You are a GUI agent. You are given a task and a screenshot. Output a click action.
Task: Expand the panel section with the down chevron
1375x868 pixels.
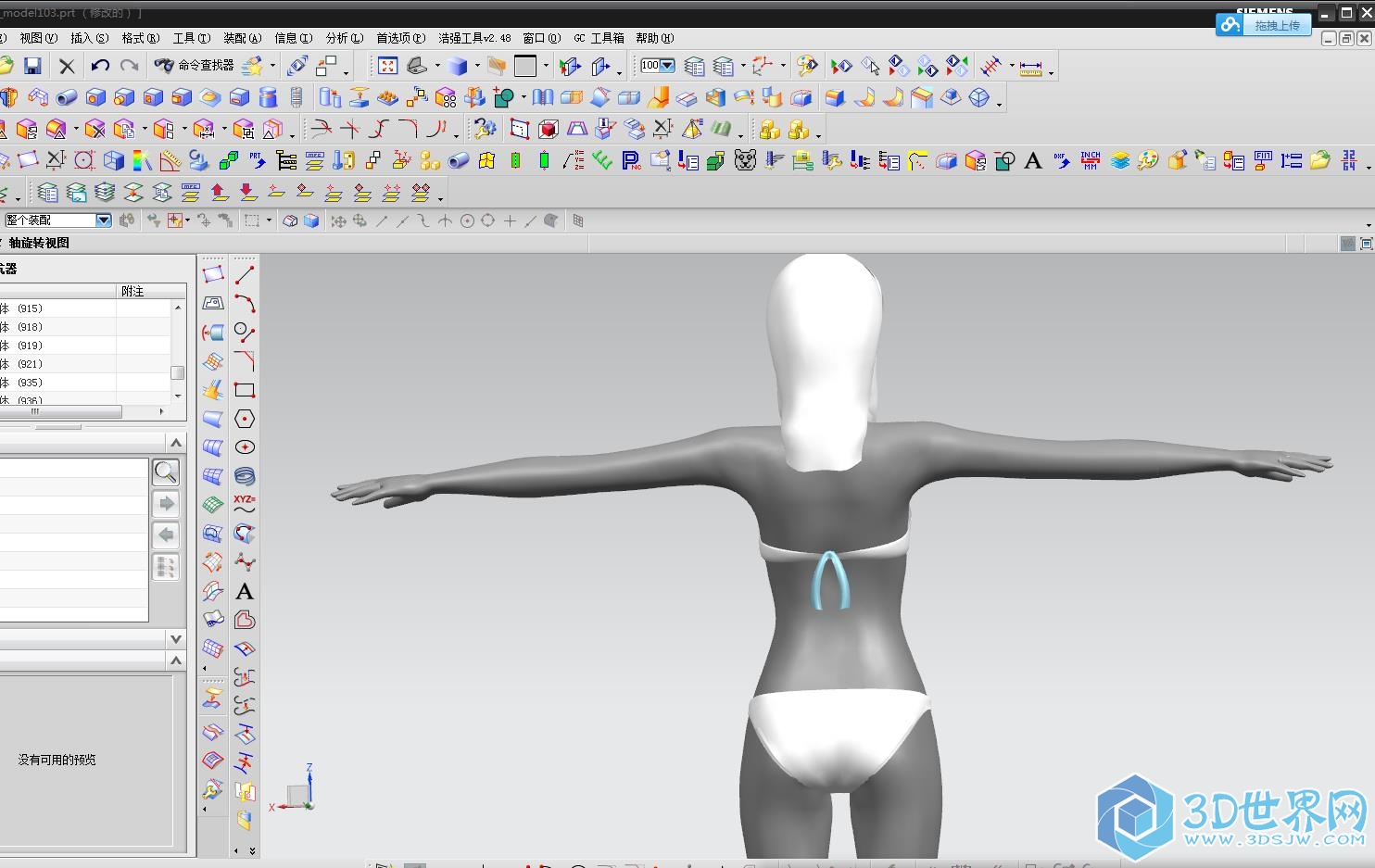coord(176,639)
